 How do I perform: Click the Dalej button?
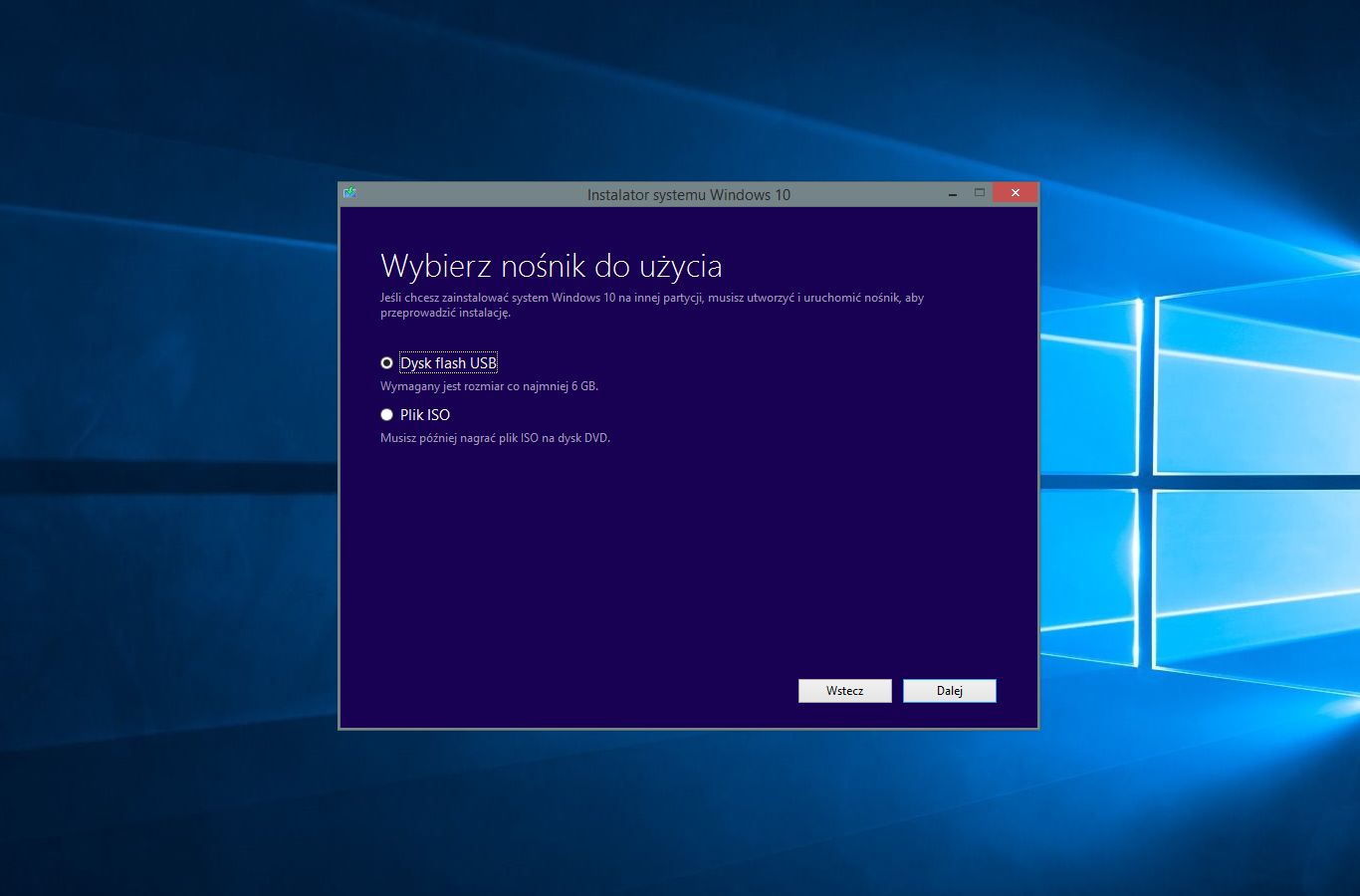[x=950, y=691]
